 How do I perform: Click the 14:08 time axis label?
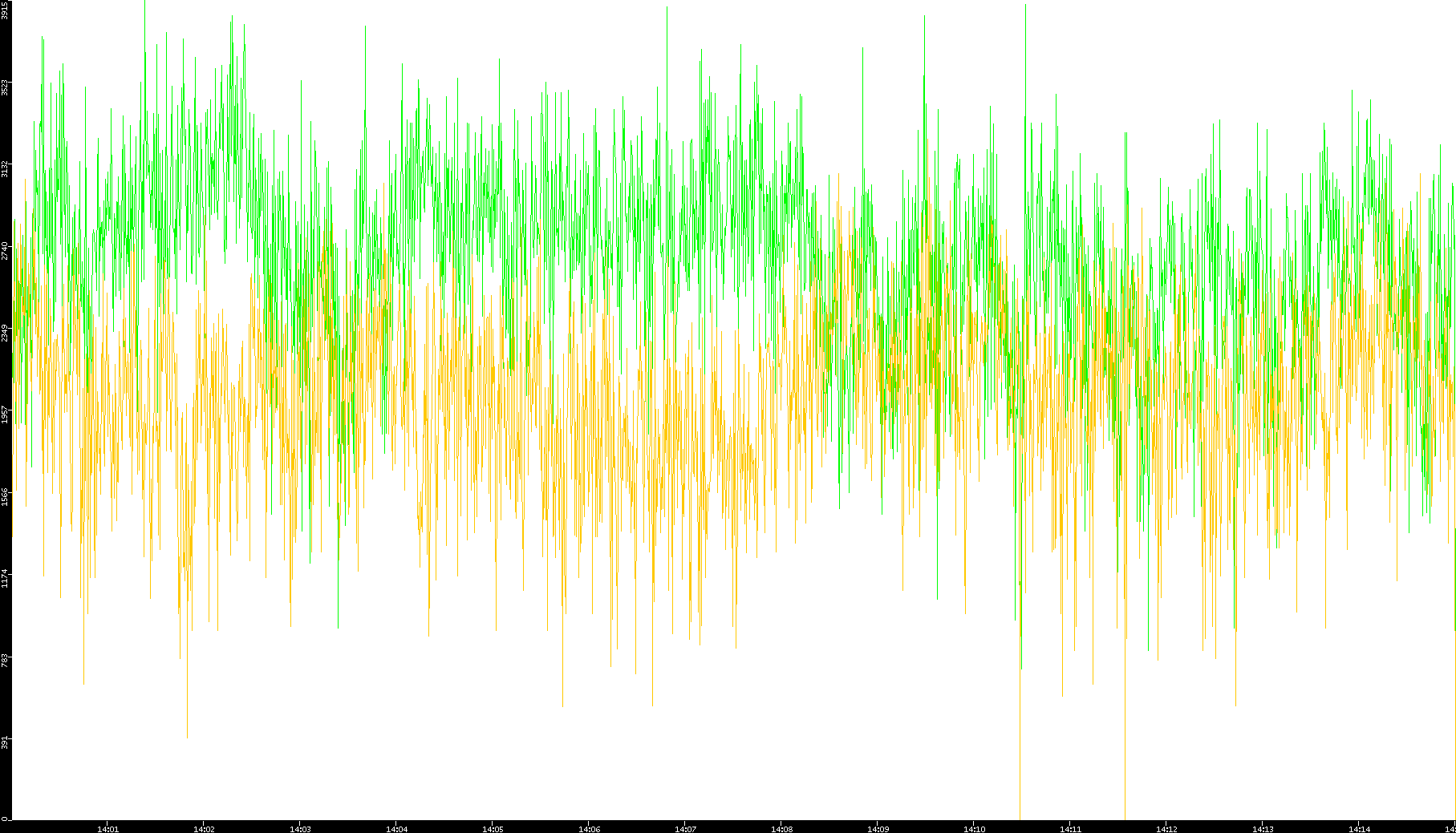pyautogui.click(x=781, y=828)
